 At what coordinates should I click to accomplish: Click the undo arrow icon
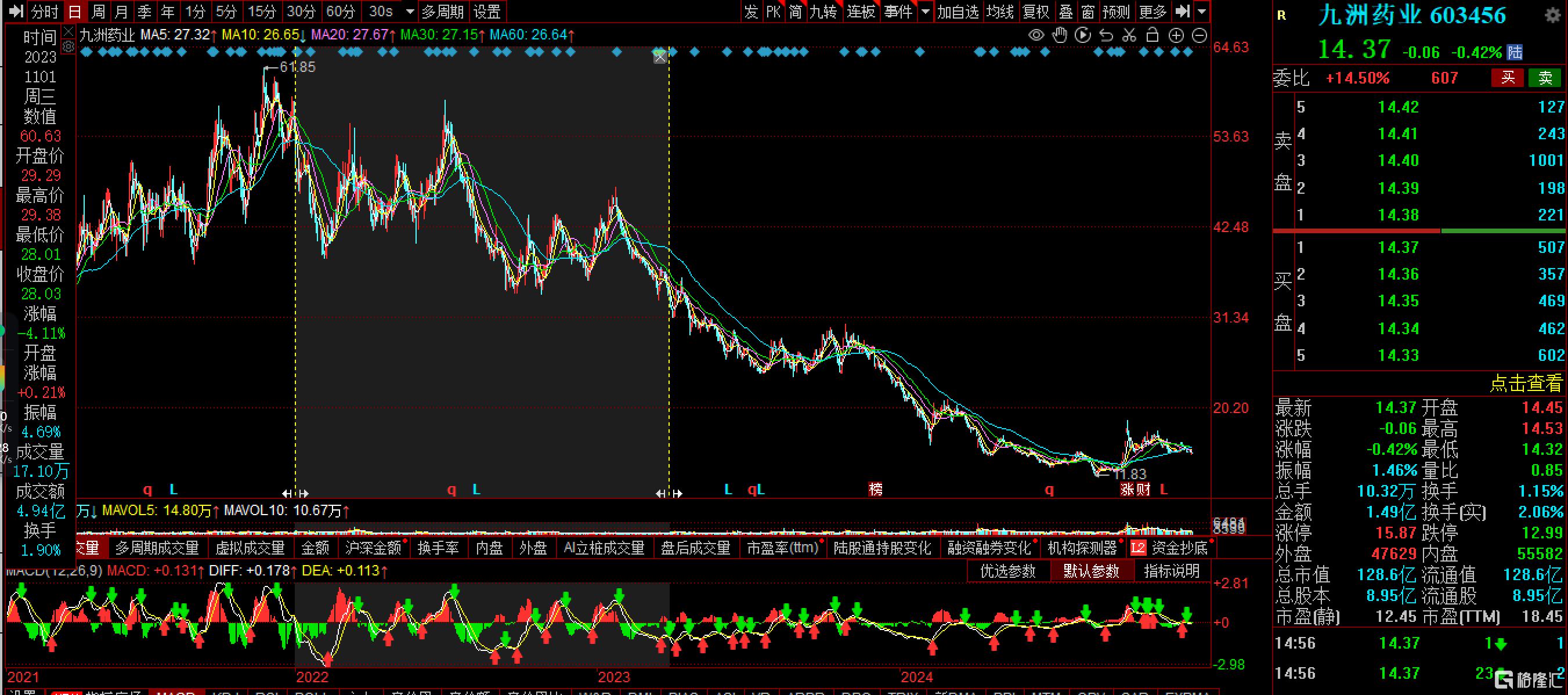[1106, 35]
